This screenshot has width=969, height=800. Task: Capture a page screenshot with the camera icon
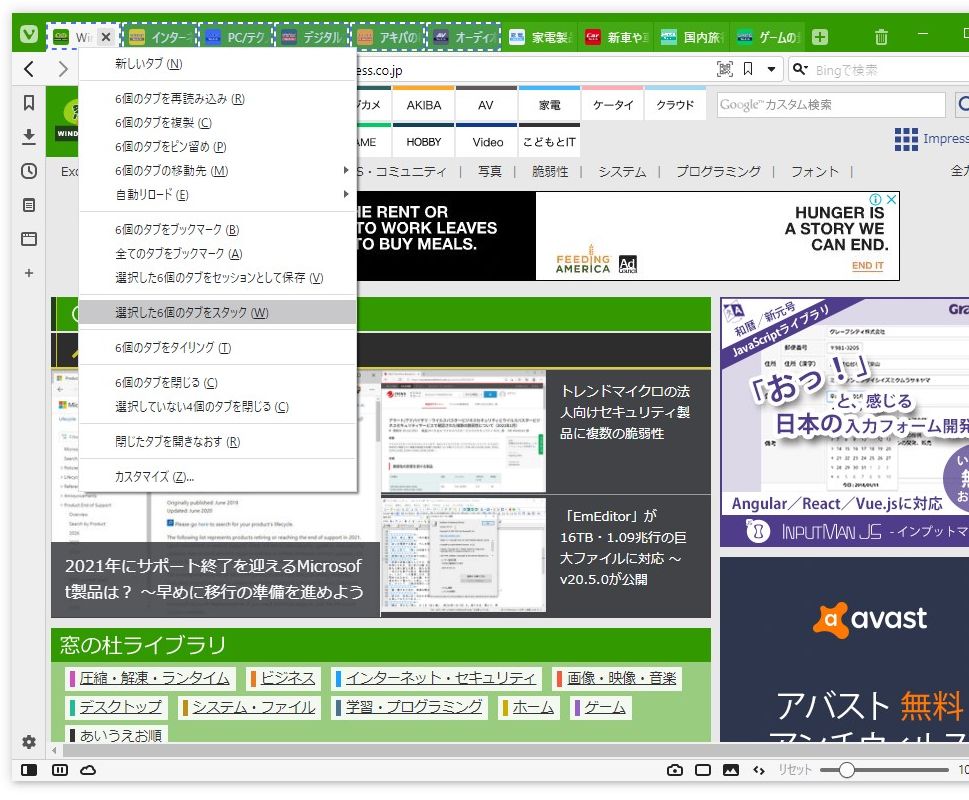point(673,770)
